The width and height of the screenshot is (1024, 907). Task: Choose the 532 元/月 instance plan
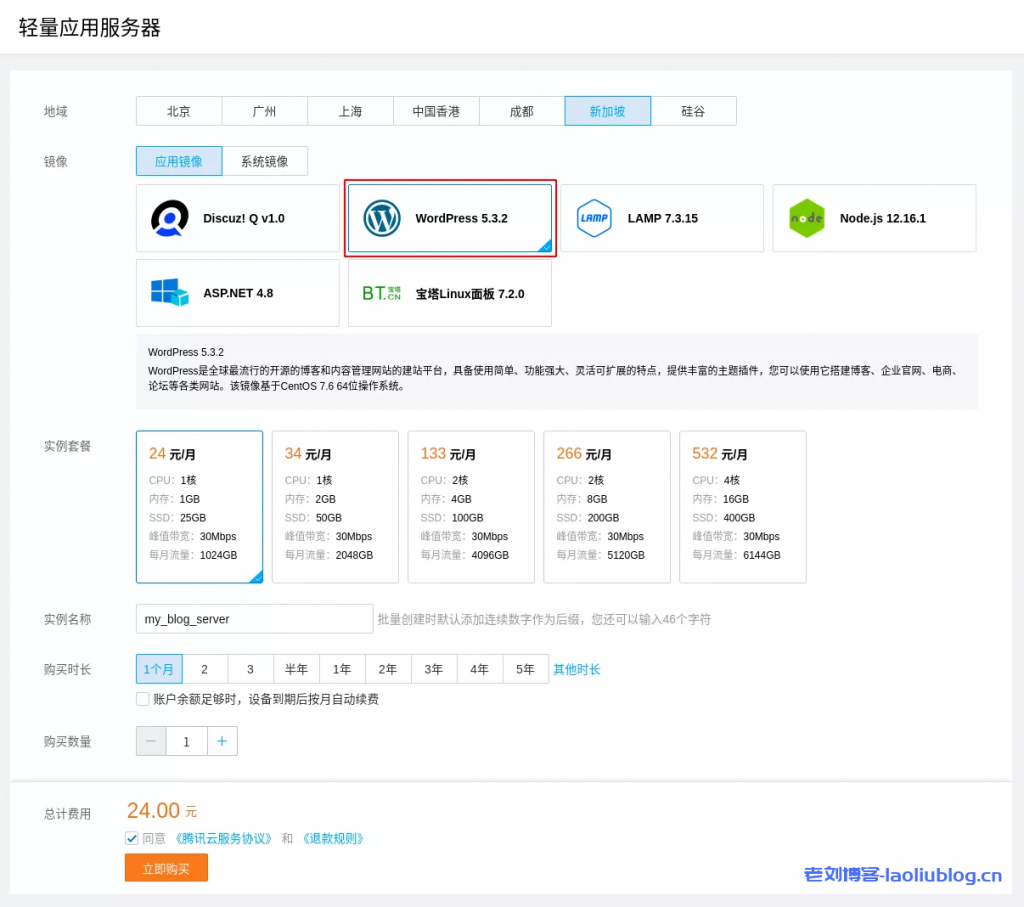742,507
